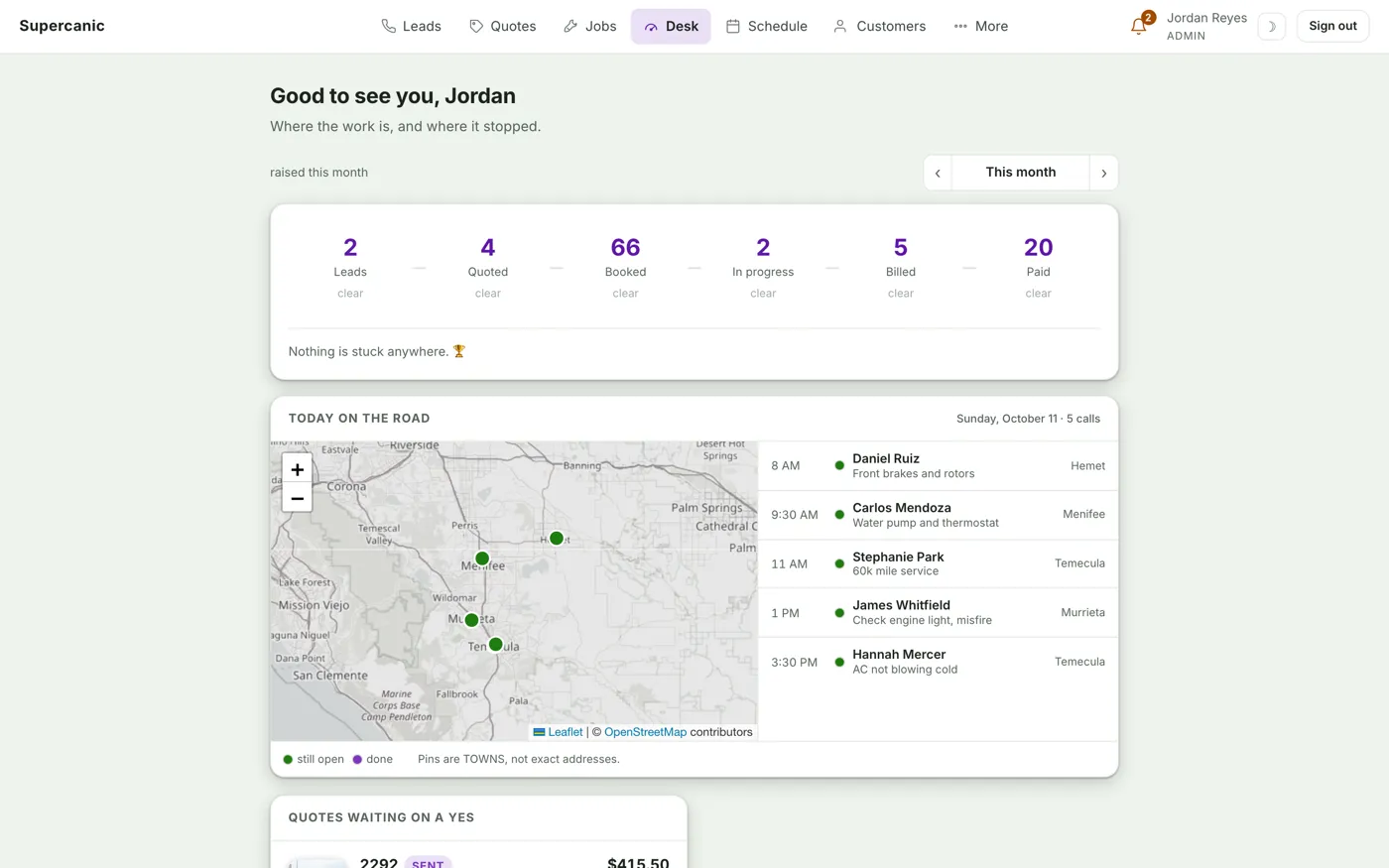Screen dimensions: 1389x868
Task: Zoom in on the map
Action: tap(297, 469)
